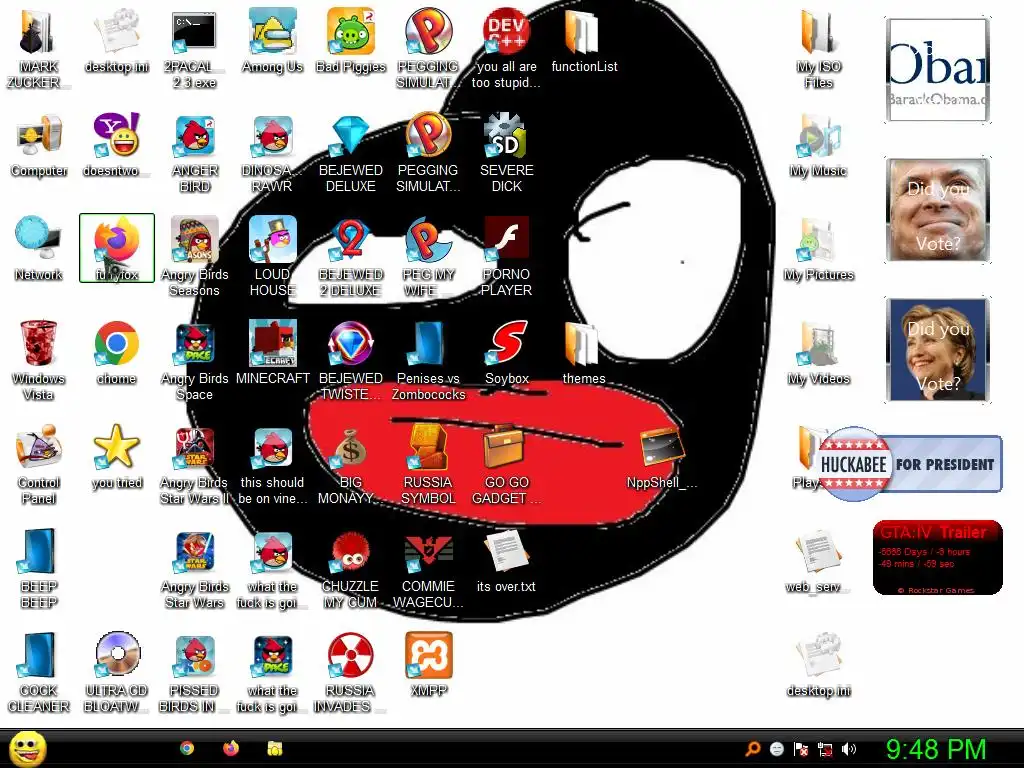Click the volume speaker tray icon

click(x=849, y=749)
